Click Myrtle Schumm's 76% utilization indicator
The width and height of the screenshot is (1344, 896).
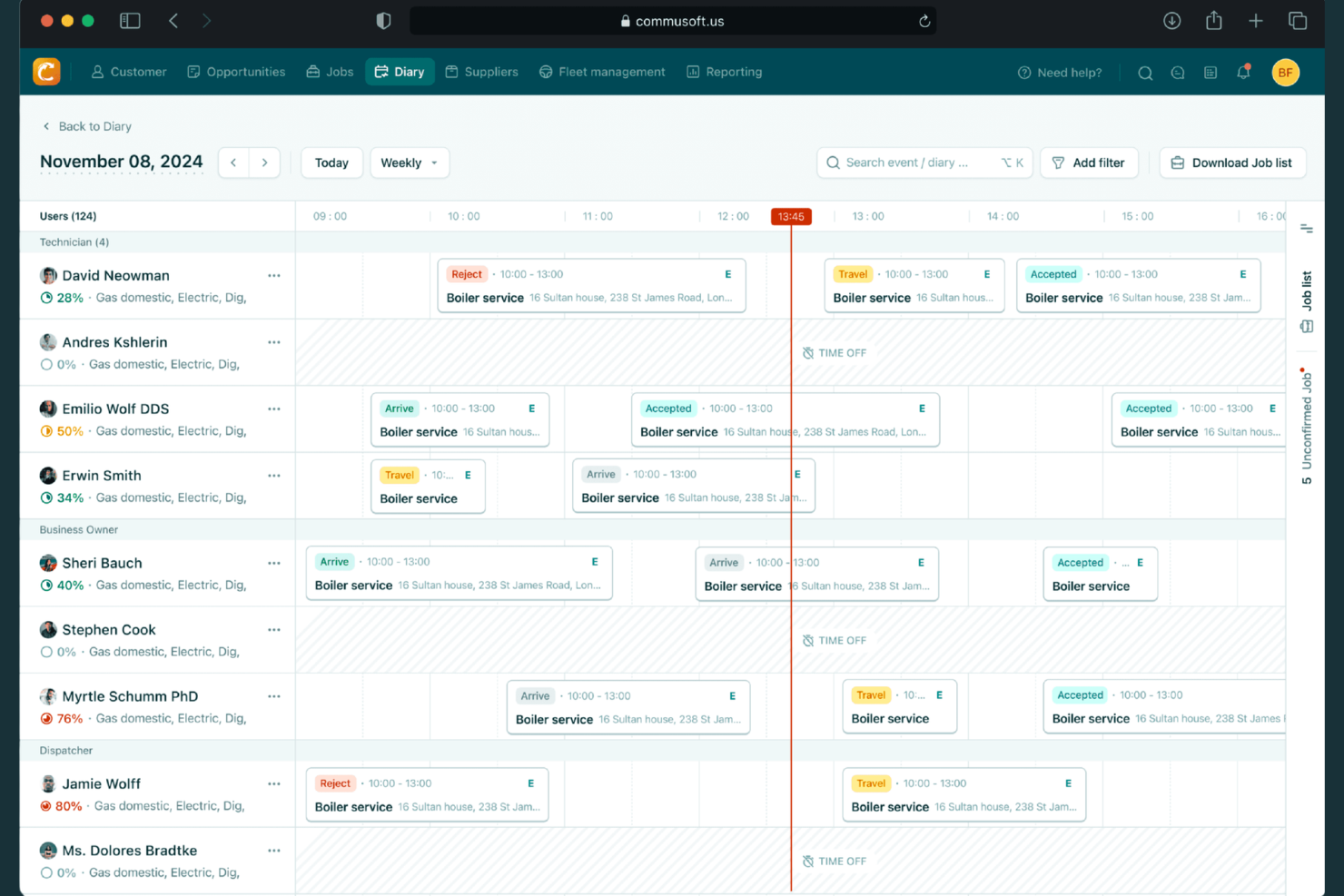pos(62,719)
